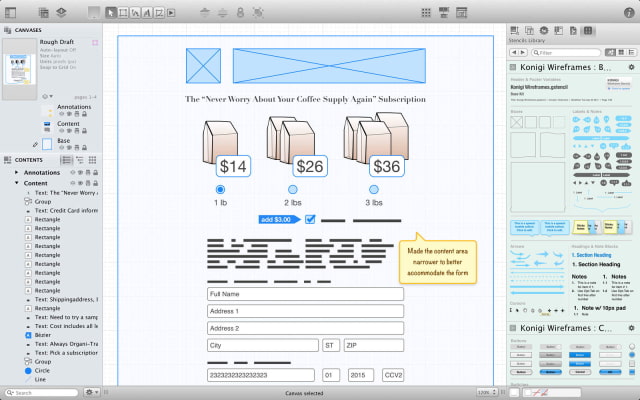
Task: Switch to the Canvas inspector tab
Action: click(x=559, y=31)
